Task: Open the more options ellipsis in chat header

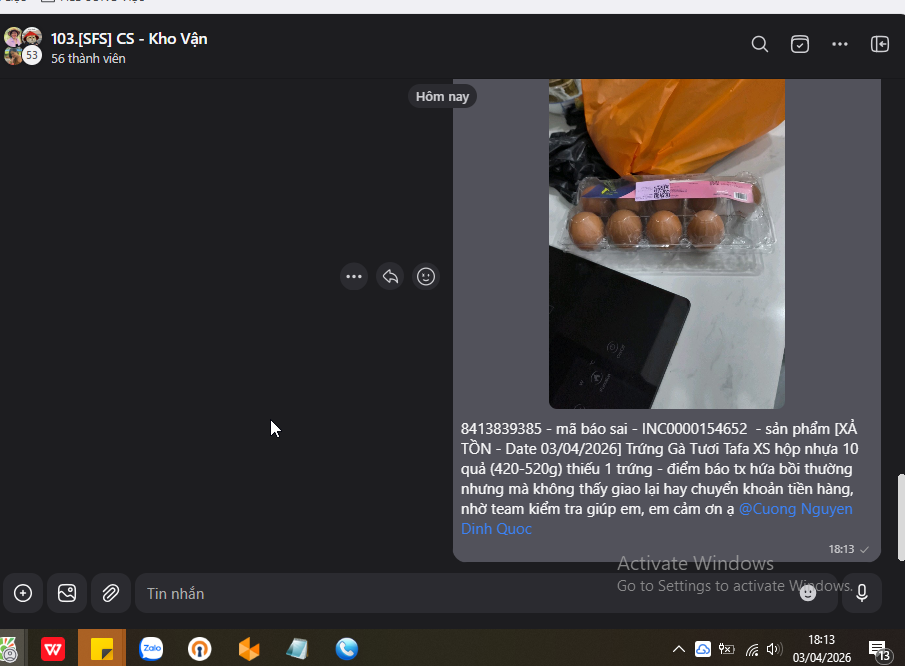Action: point(839,44)
